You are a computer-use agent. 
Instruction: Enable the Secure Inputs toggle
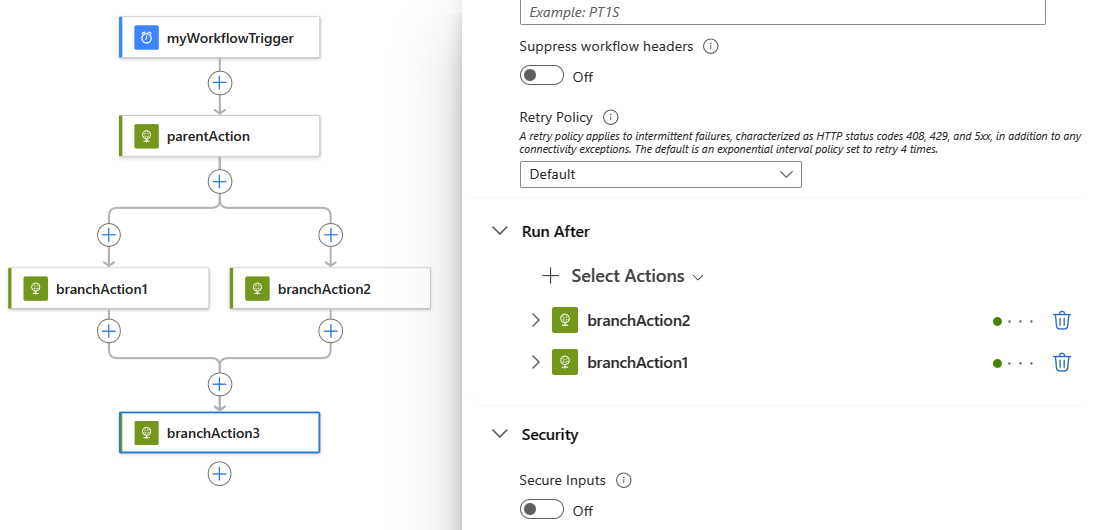pos(541,510)
